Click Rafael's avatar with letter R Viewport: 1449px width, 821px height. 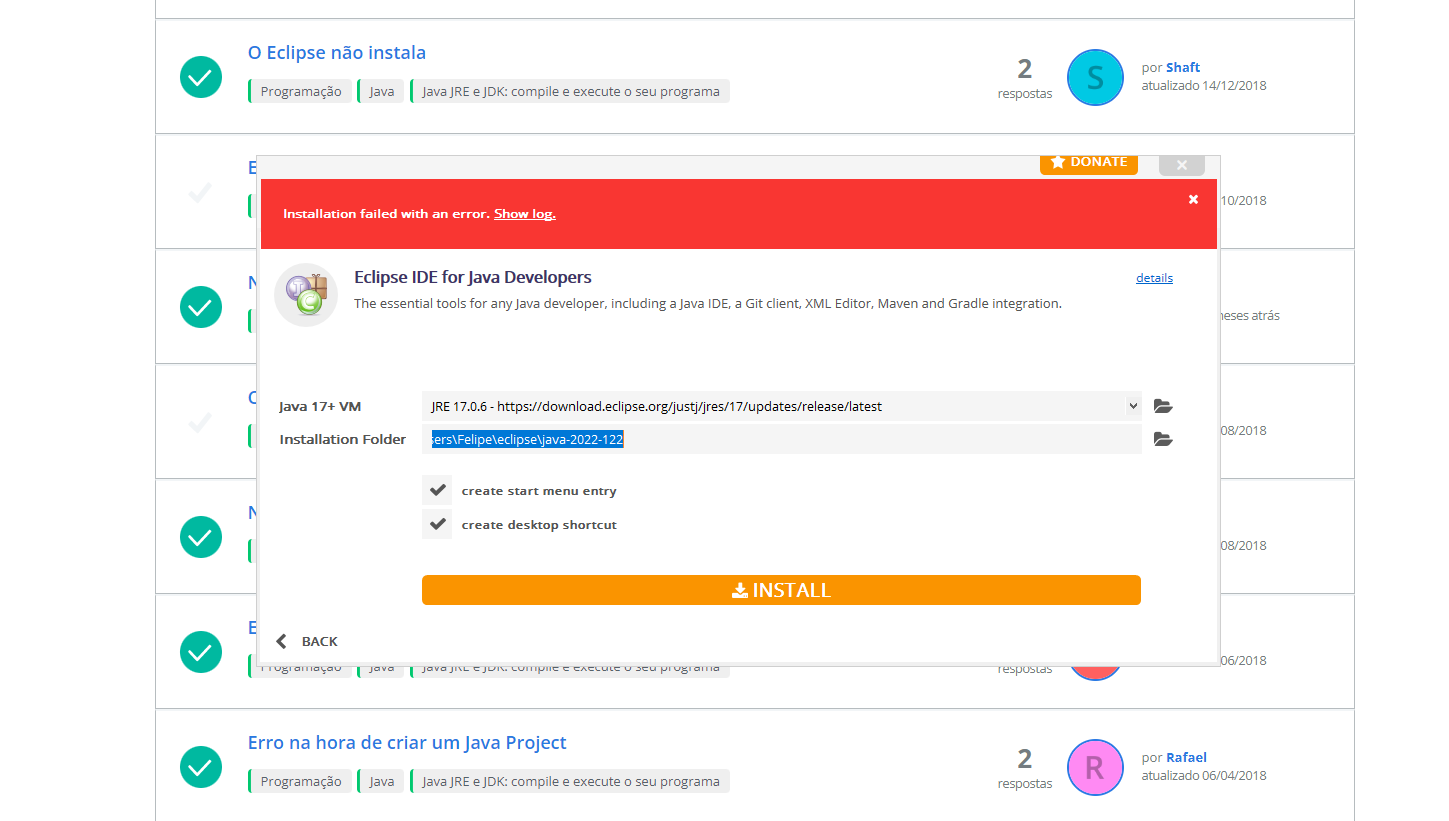pos(1095,767)
